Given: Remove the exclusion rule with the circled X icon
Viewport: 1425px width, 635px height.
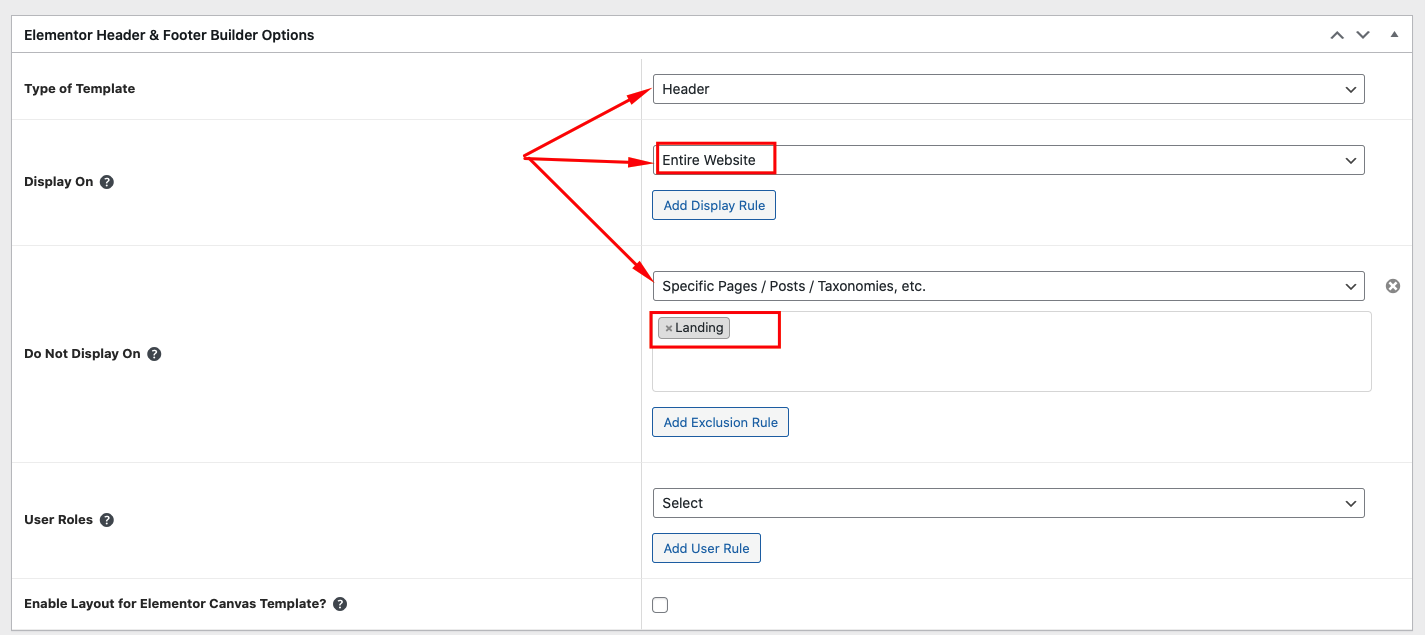Looking at the screenshot, I should click(1393, 286).
